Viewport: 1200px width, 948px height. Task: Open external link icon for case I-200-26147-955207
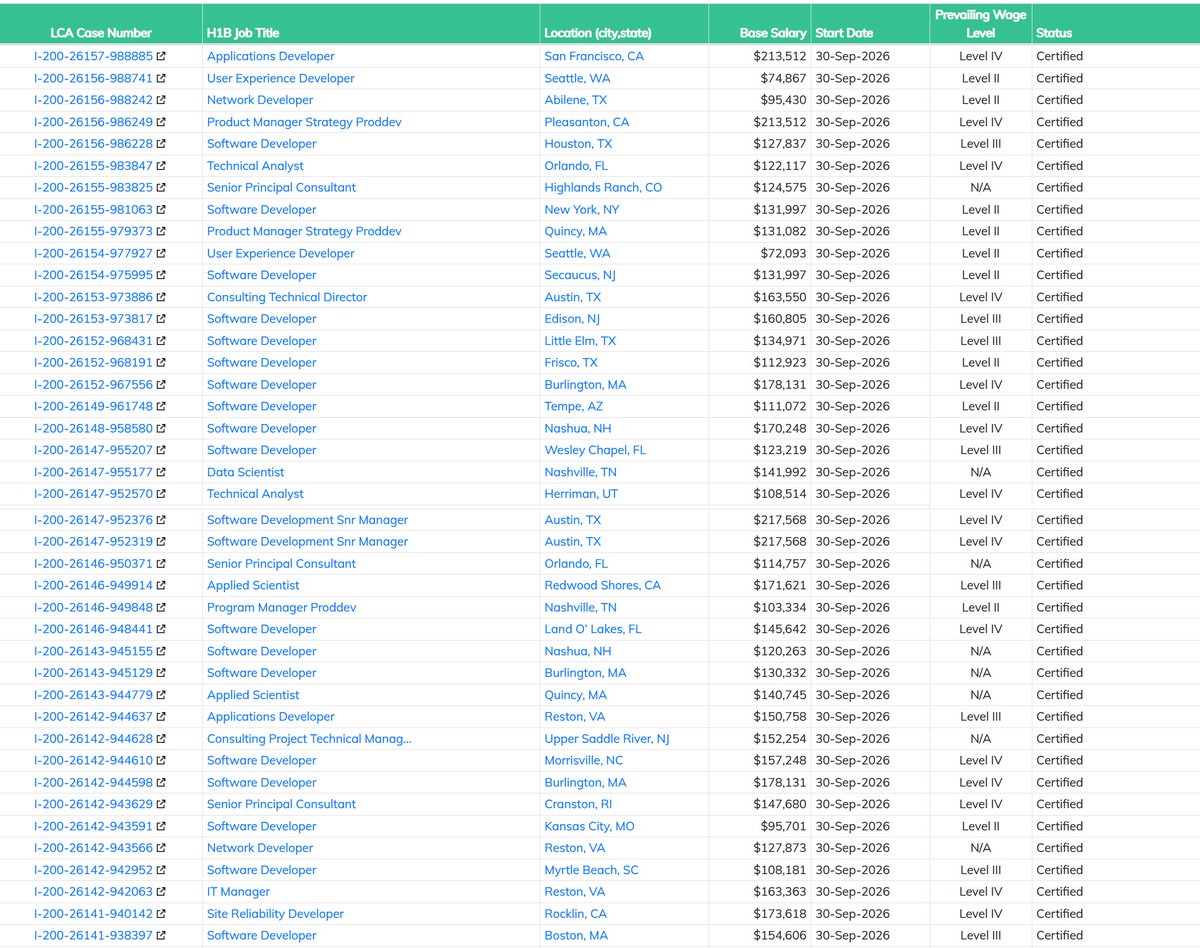pyautogui.click(x=161, y=450)
